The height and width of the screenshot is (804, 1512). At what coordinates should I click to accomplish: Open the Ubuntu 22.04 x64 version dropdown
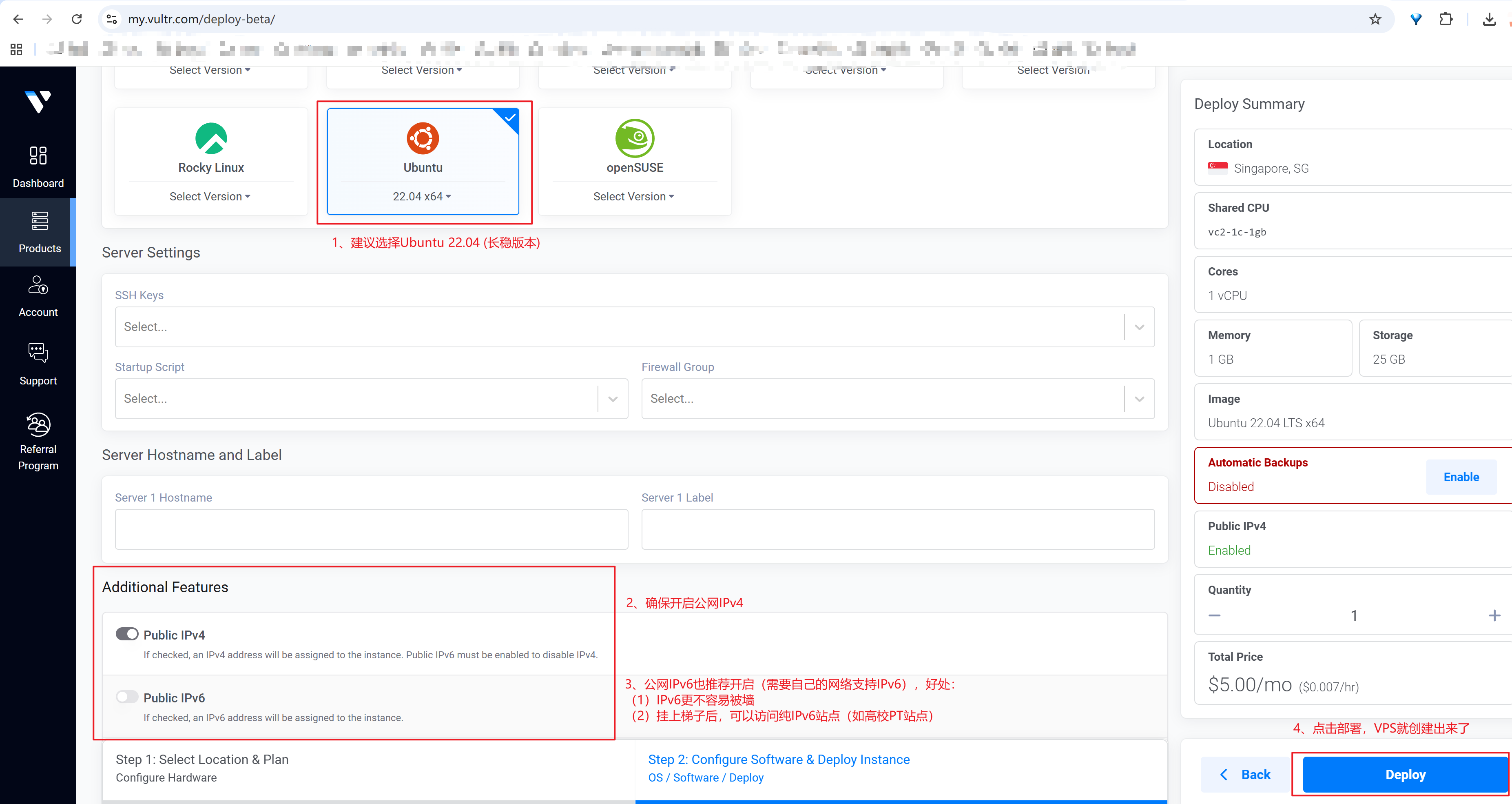(422, 197)
